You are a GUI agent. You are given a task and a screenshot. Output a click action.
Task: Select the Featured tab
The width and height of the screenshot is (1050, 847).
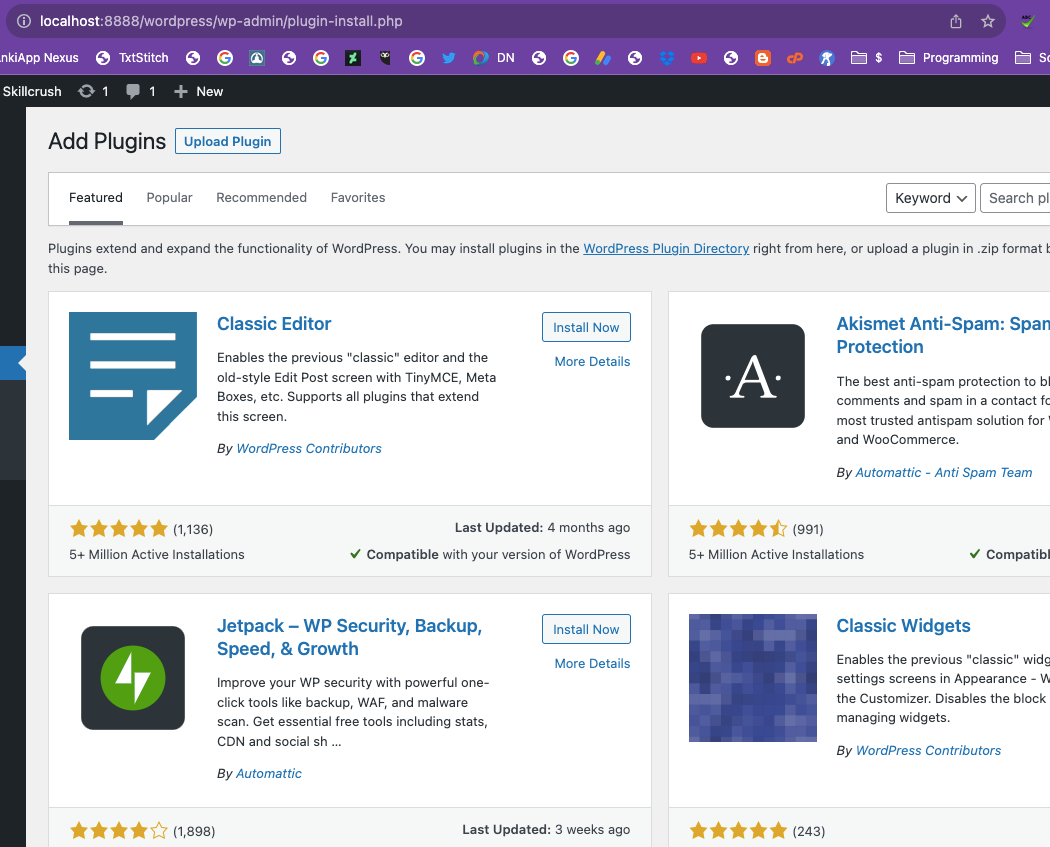[96, 198]
